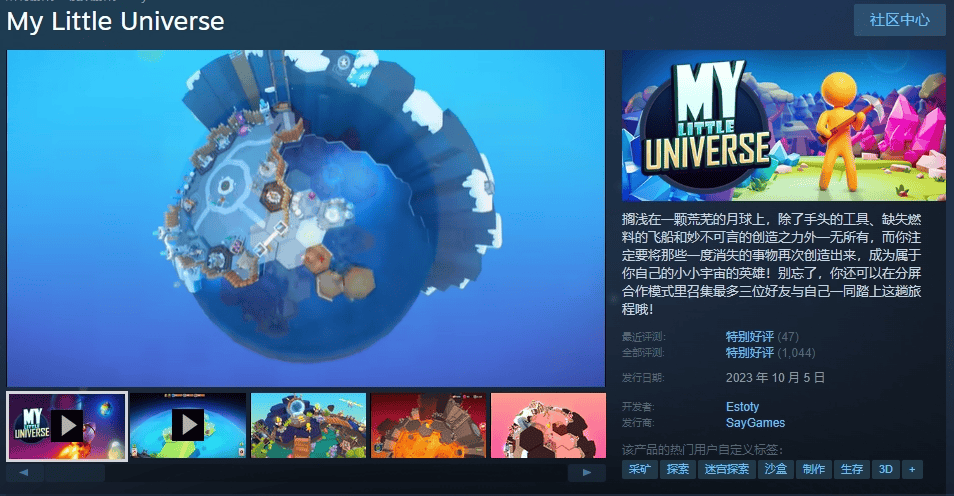954x496 pixels.
Task: Select the green planet screenshot thumbnail
Action: [x=308, y=425]
